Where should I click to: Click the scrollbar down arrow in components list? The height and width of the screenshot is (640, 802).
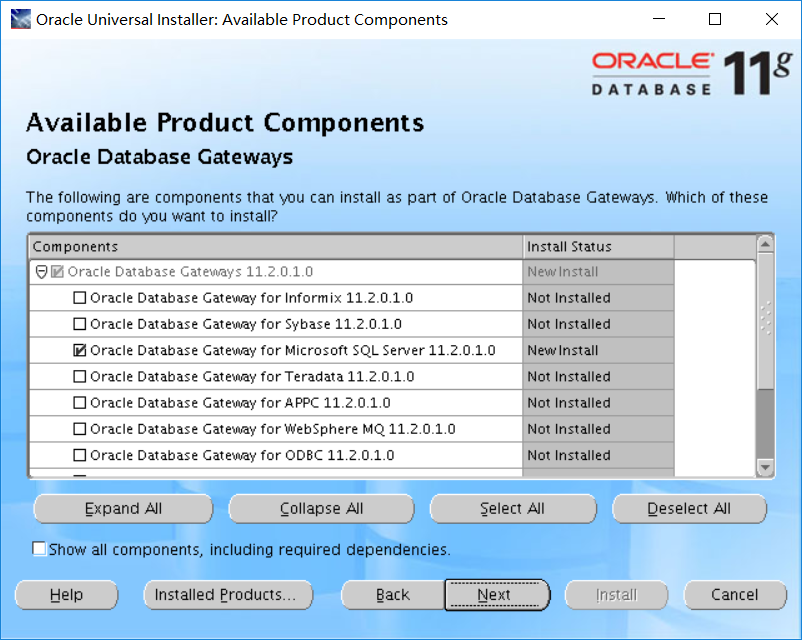pos(765,467)
